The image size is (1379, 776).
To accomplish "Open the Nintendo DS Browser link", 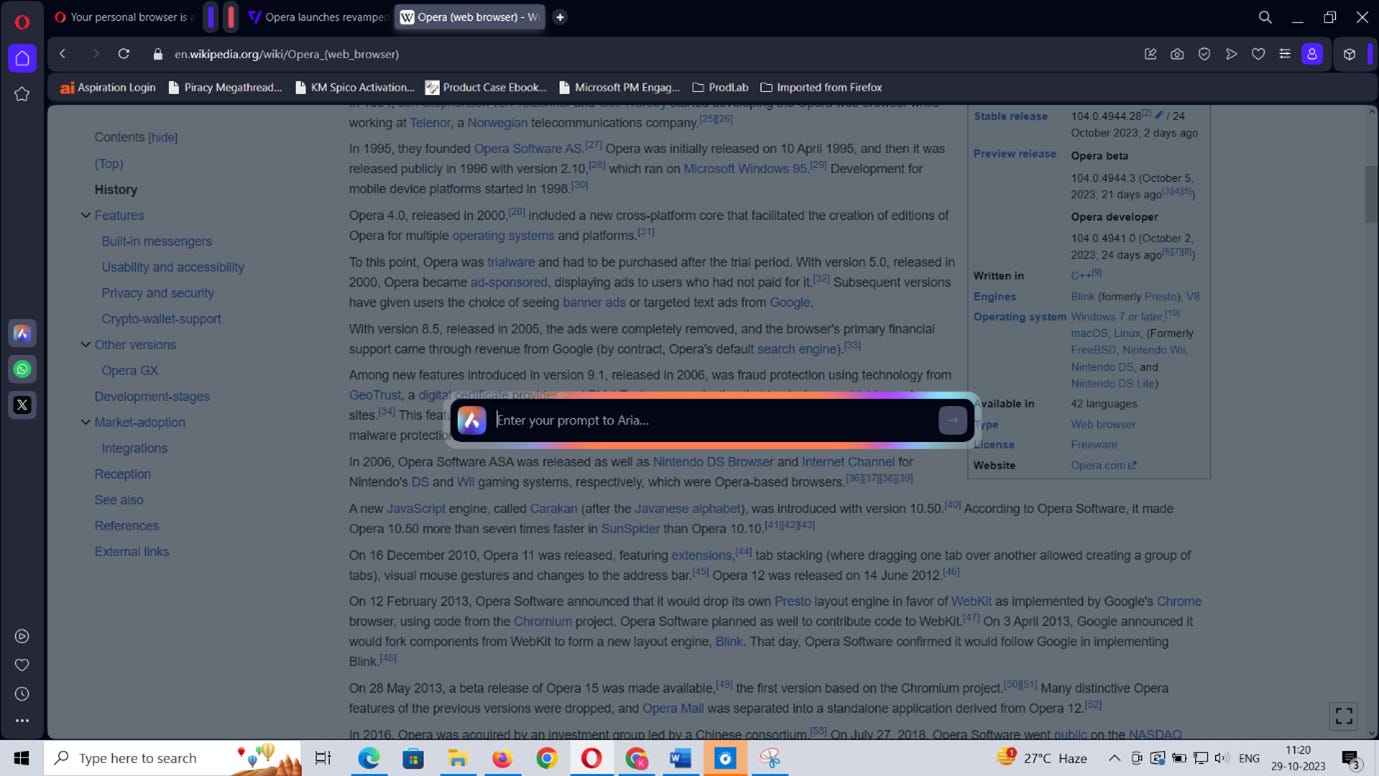I will pos(713,462).
